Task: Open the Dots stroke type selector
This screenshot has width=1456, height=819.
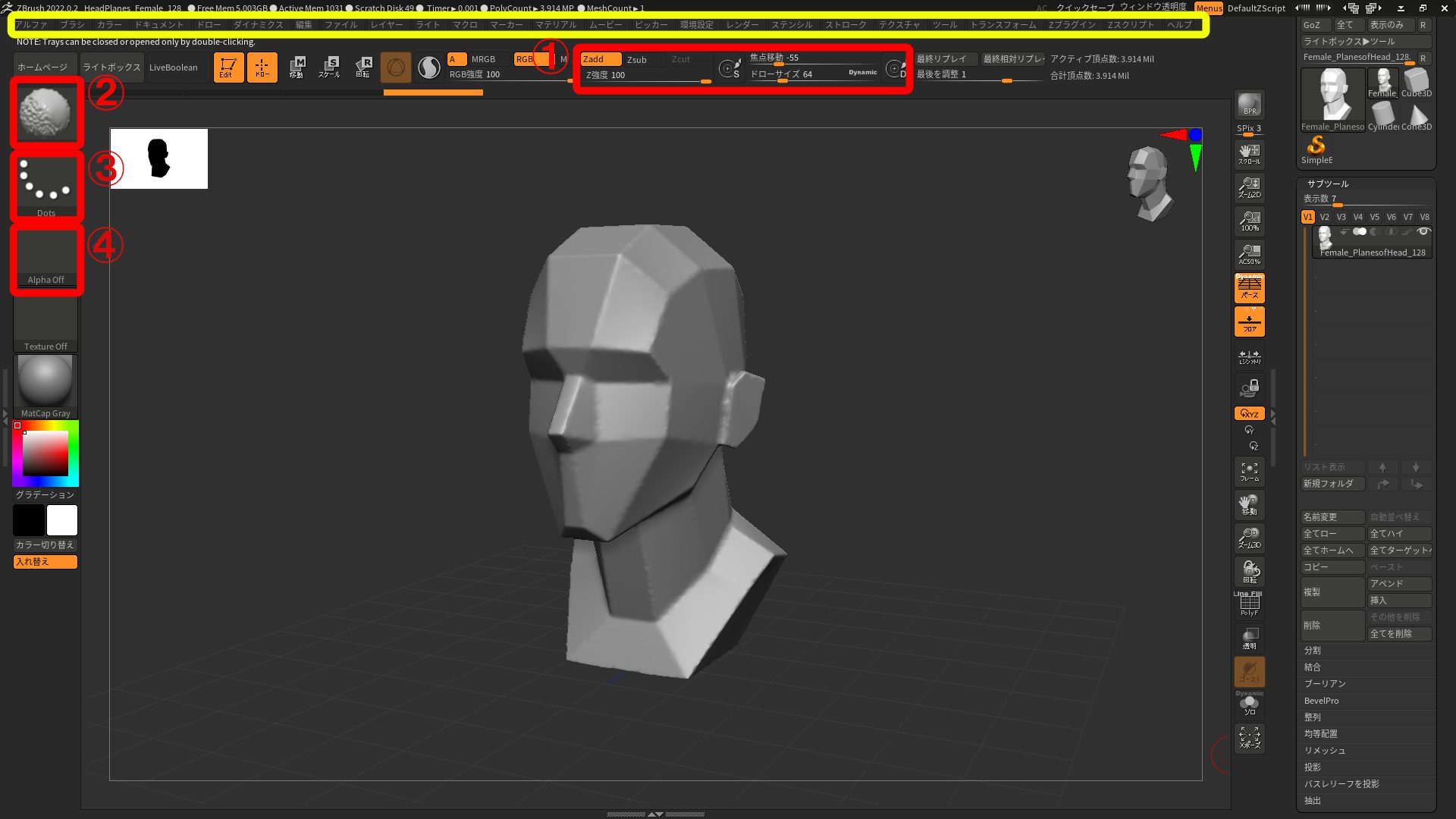Action: pos(45,187)
